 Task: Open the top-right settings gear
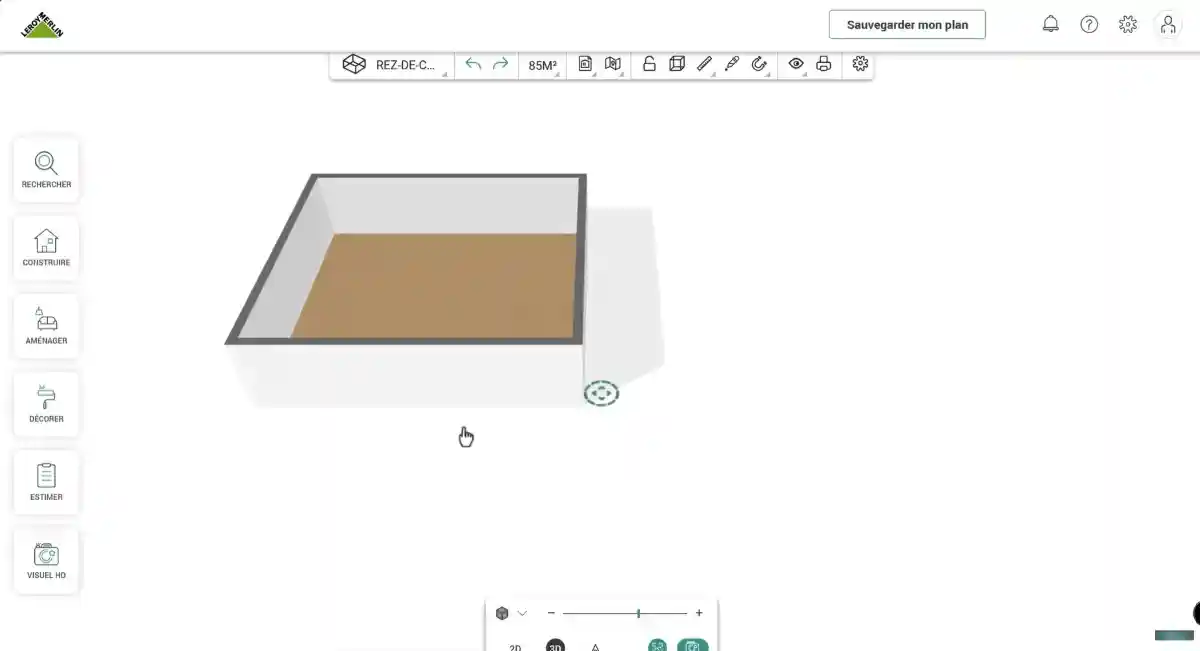(1128, 25)
